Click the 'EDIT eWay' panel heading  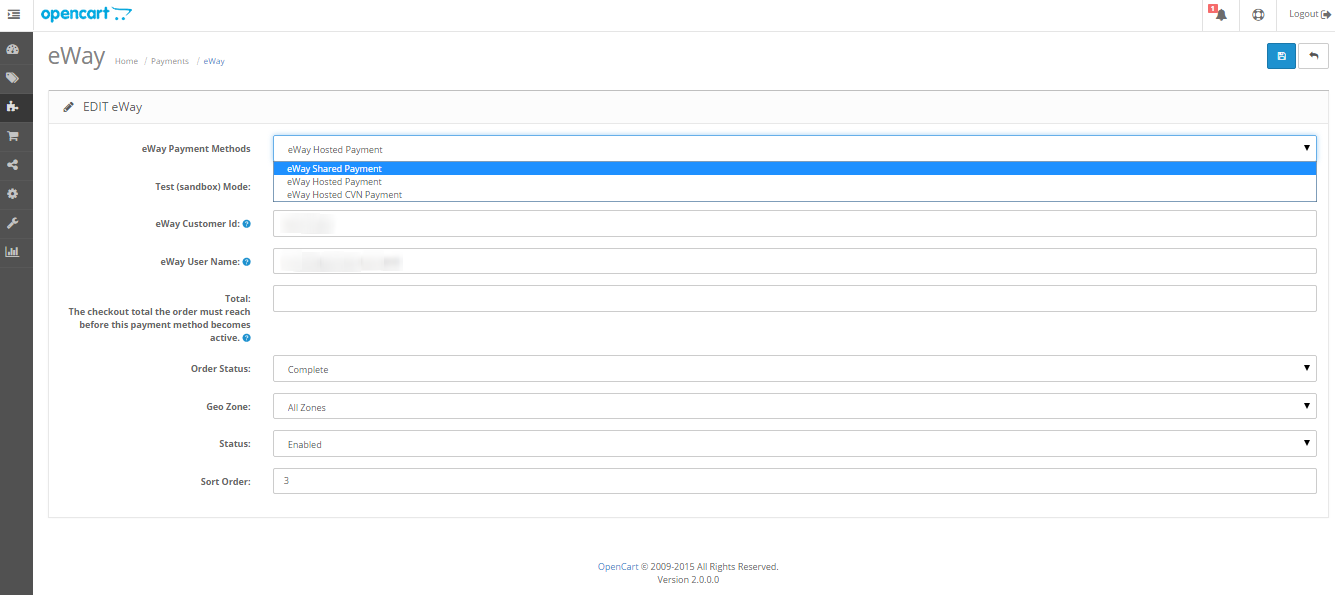[112, 107]
